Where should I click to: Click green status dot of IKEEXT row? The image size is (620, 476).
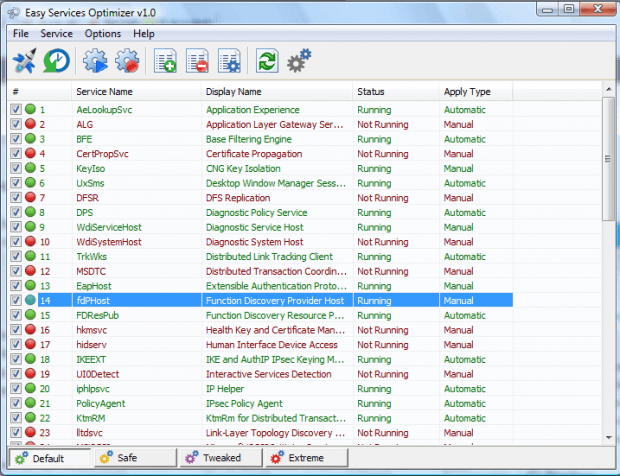30,359
